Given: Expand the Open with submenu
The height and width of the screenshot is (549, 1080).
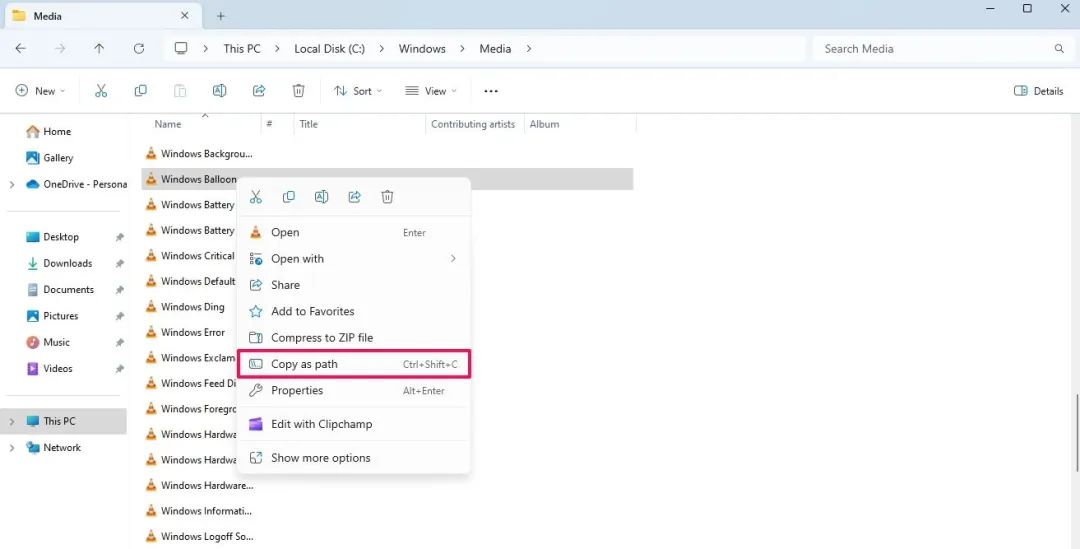Looking at the screenshot, I should click(453, 259).
